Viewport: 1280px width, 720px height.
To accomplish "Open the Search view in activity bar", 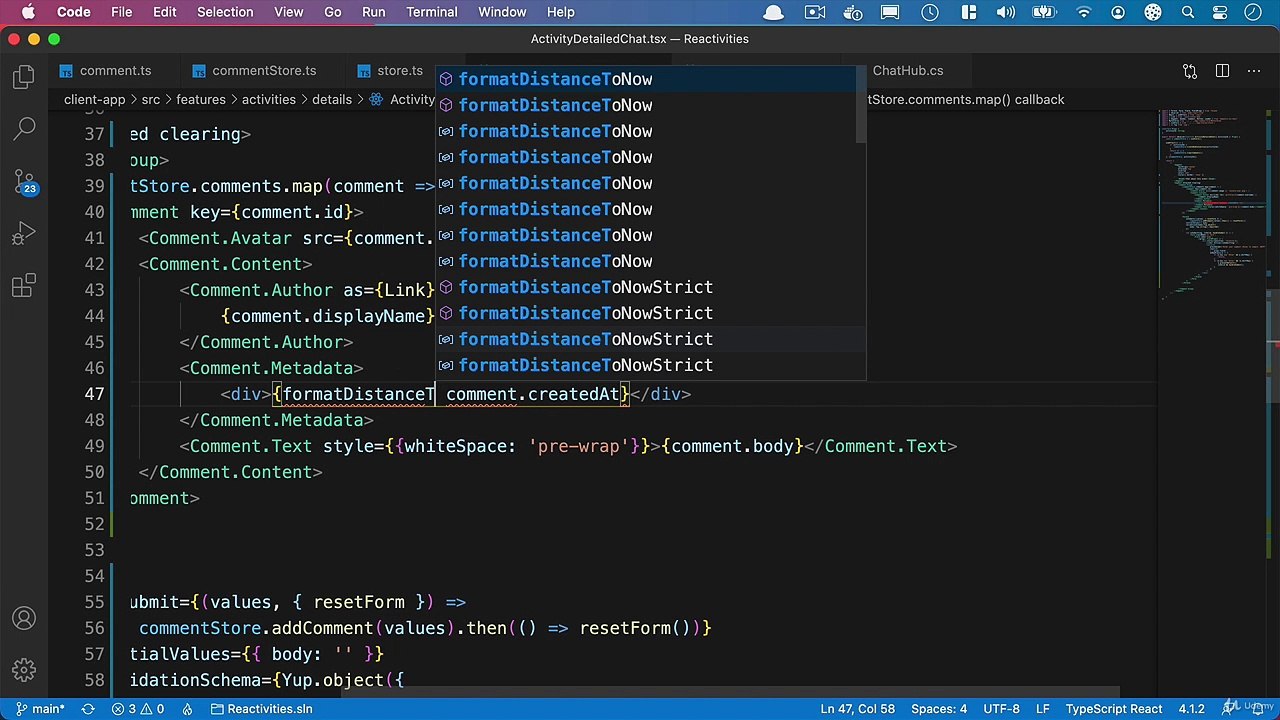I will click(24, 129).
